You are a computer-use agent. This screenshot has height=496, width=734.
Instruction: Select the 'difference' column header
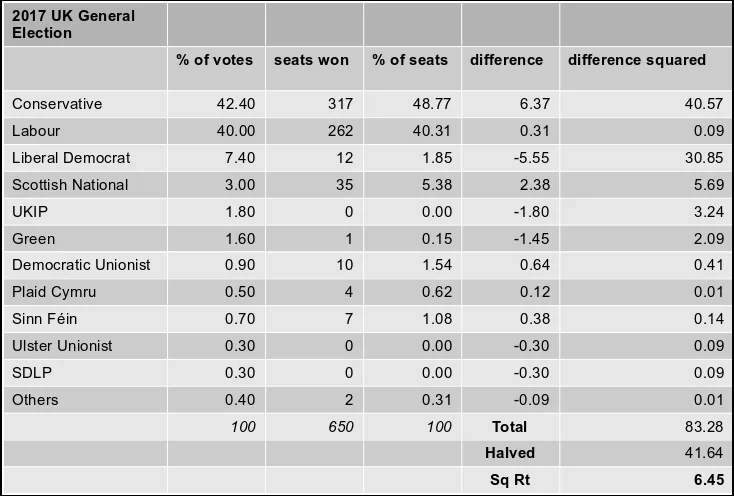coord(506,60)
